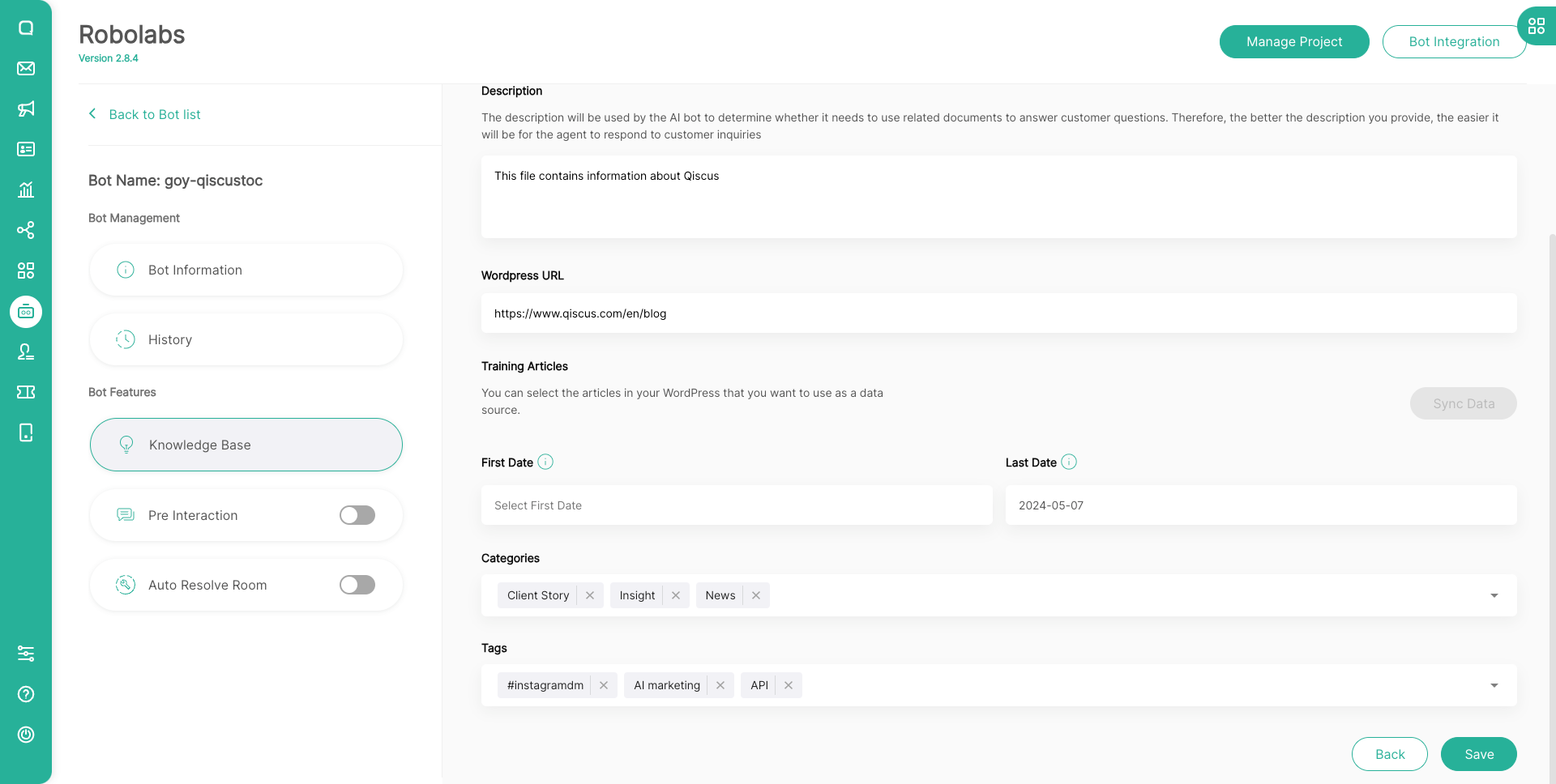The width and height of the screenshot is (1556, 784).
Task: Select the History menu item
Action: click(246, 339)
